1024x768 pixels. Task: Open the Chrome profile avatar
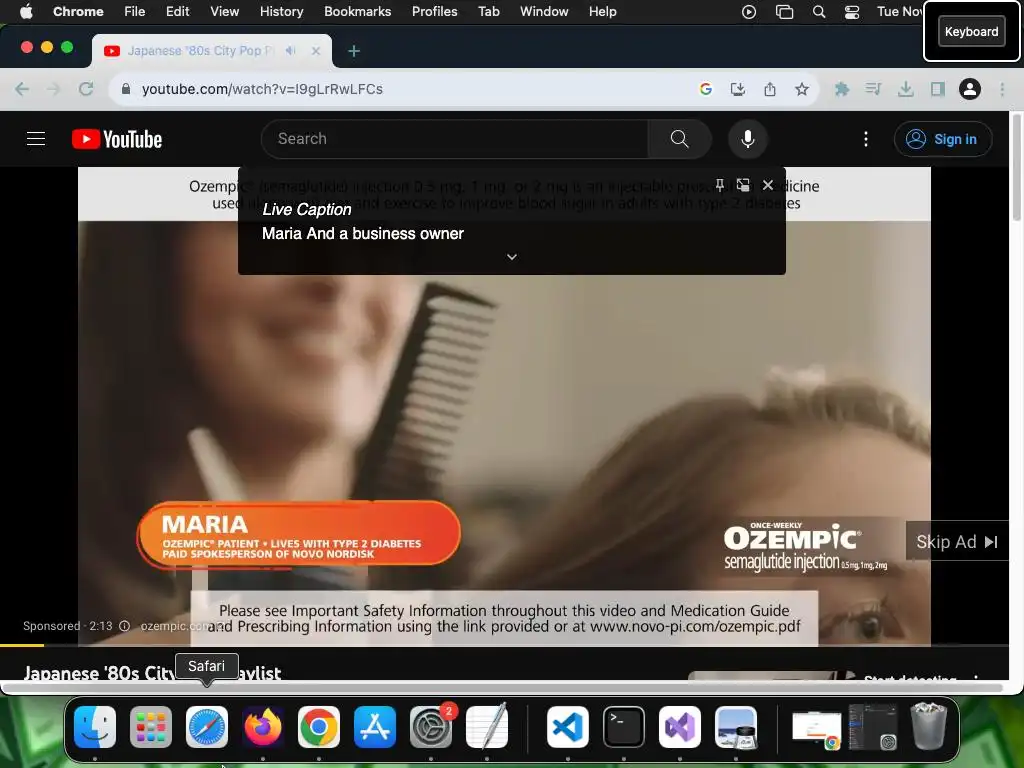970,89
